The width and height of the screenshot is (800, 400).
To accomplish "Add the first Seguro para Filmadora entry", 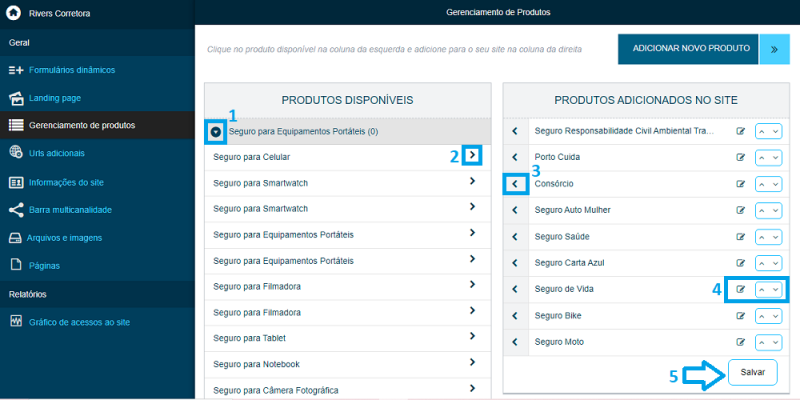I will point(472,284).
